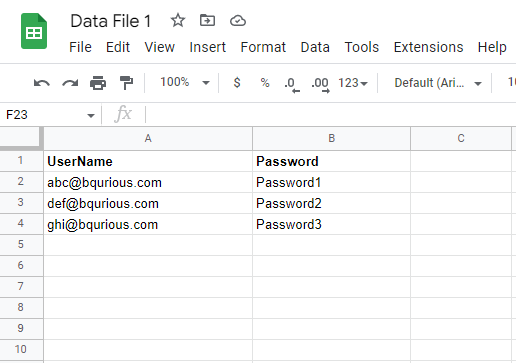
Task: Select row 6 header
Action: coord(21,266)
